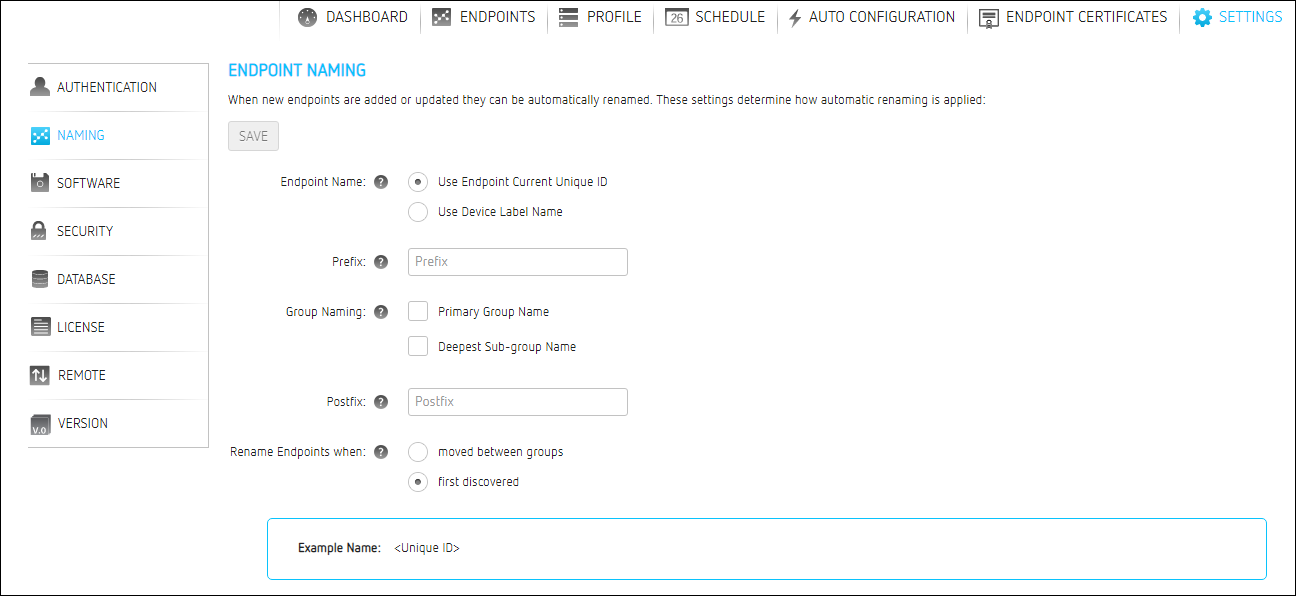Open Software settings label in sidebar
The image size is (1296, 596).
(x=88, y=183)
